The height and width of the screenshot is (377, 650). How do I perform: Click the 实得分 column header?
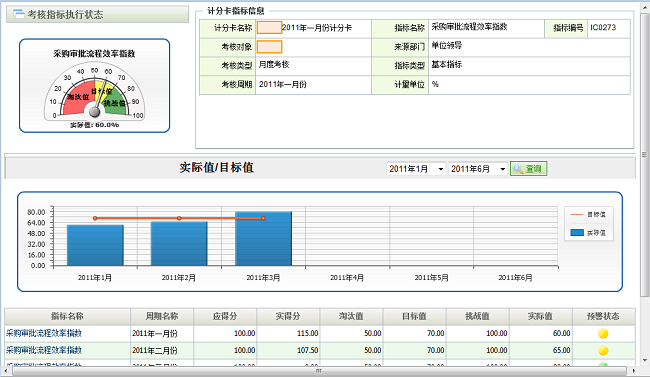click(x=288, y=316)
